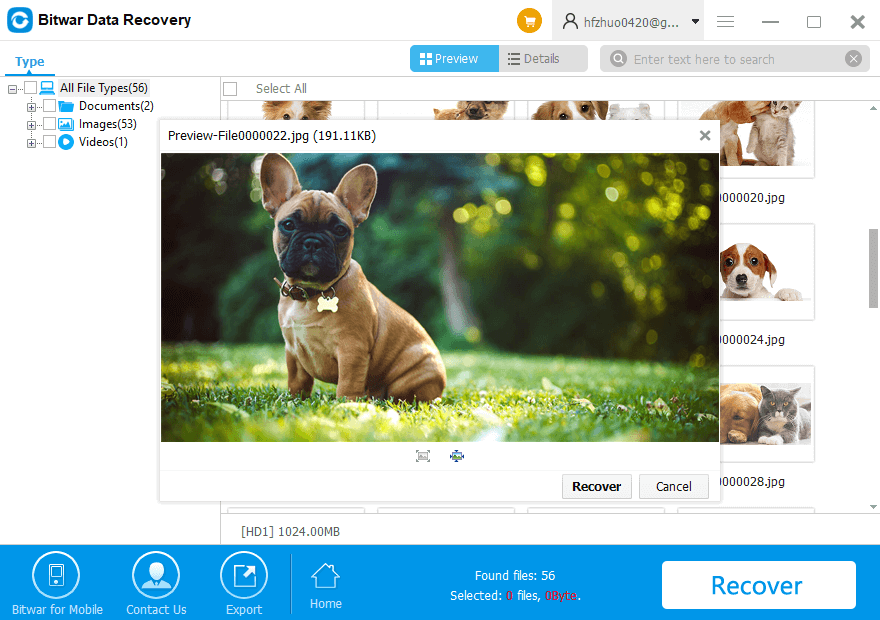Click the Bitwar Data Recovery logo icon
The height and width of the screenshot is (620, 880).
tap(20, 20)
